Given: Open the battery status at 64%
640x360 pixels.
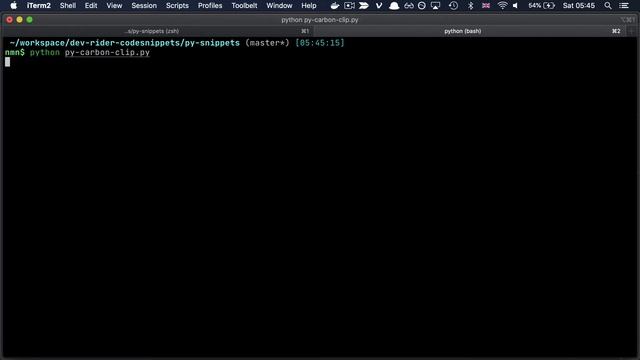Looking at the screenshot, I should click(x=541, y=6).
